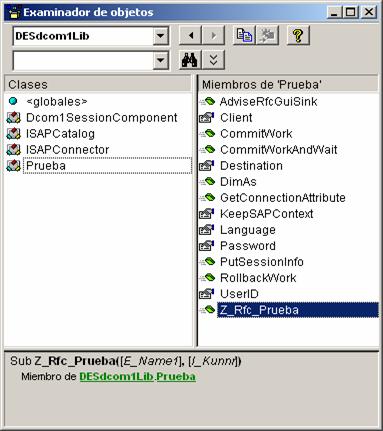
Task: Open the DESdcom1Lib library dropdown
Action: pyautogui.click(x=161, y=35)
